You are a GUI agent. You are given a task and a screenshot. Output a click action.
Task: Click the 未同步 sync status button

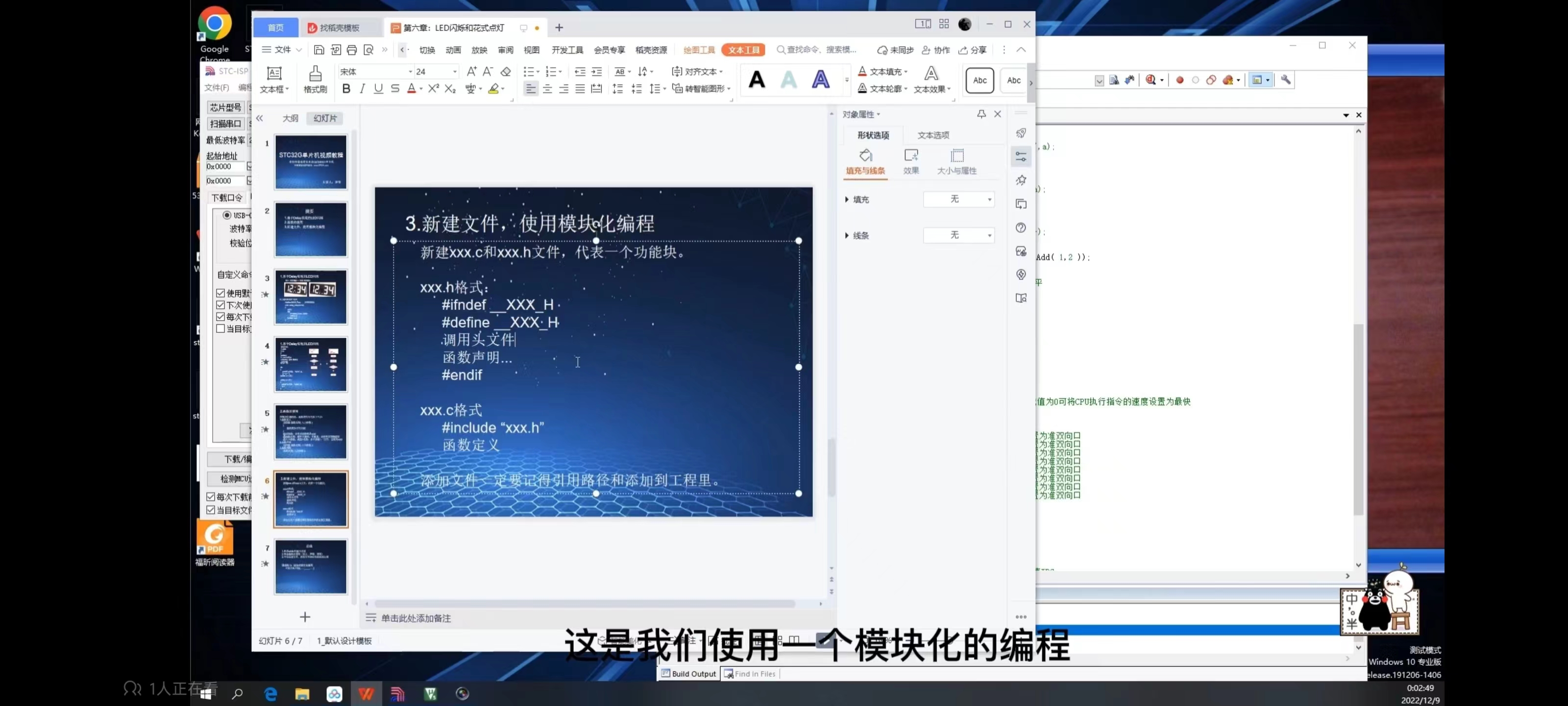[895, 50]
